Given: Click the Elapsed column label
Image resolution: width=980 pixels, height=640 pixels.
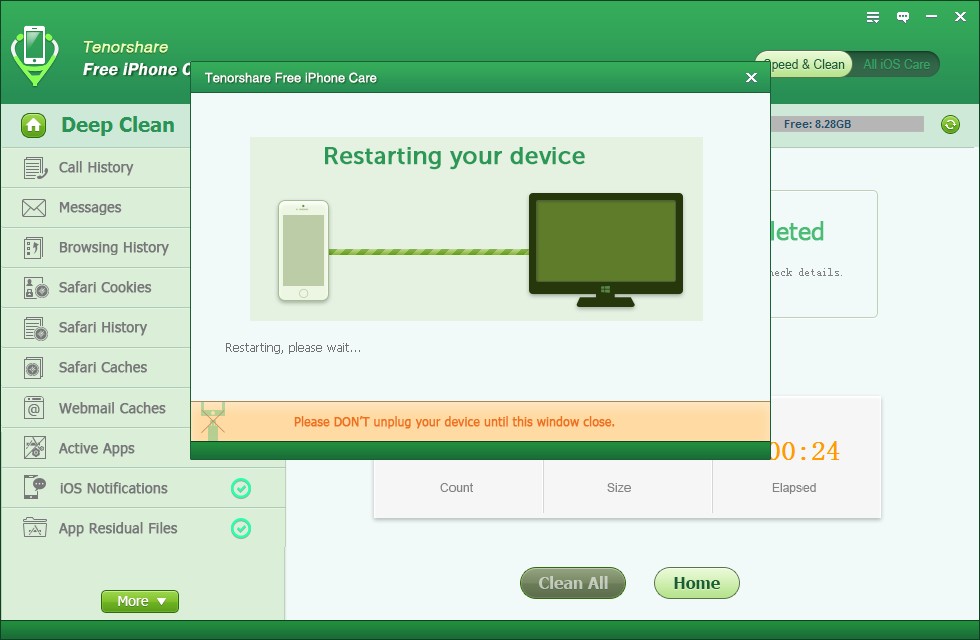Looking at the screenshot, I should click(794, 488).
